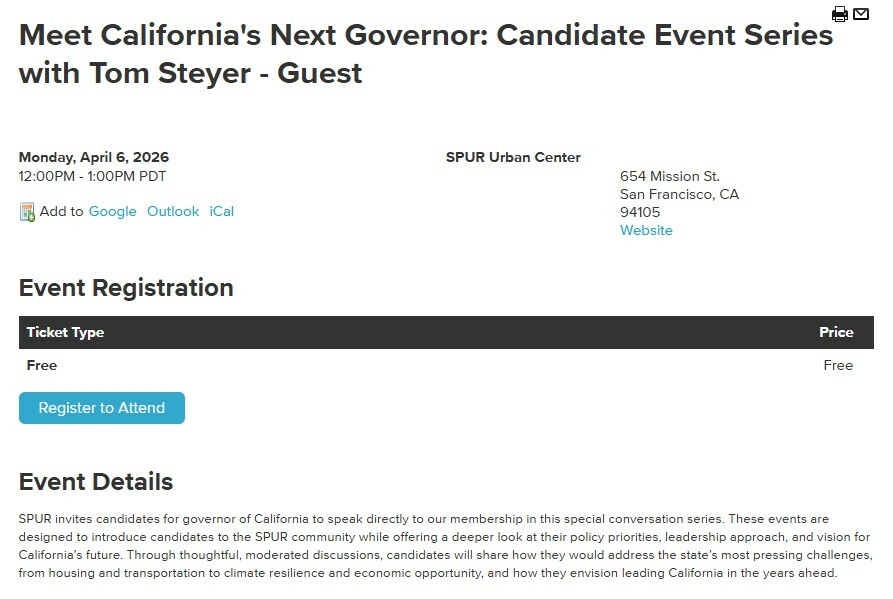Click the Event Registration heading
The height and width of the screenshot is (599, 893).
[x=126, y=288]
